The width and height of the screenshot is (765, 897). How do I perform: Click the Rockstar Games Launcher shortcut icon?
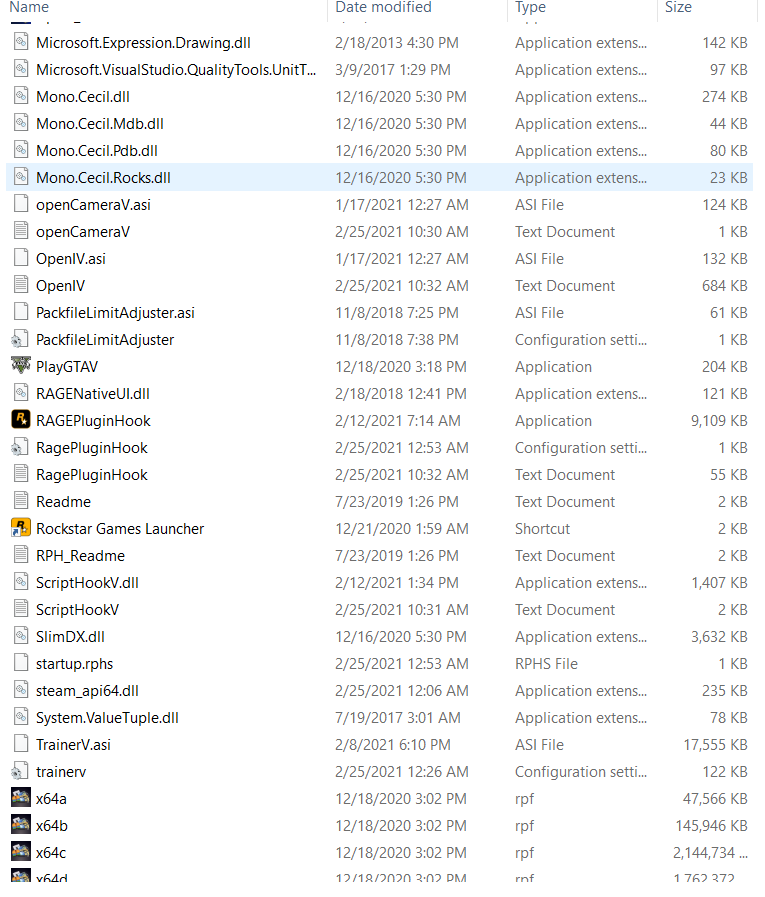point(21,528)
